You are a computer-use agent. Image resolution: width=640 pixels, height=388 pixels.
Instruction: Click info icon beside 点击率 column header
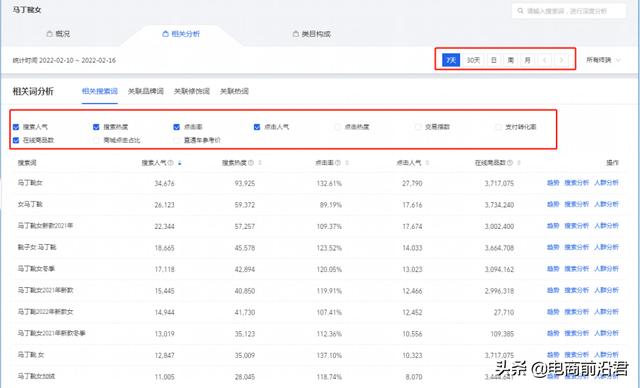tap(338, 163)
